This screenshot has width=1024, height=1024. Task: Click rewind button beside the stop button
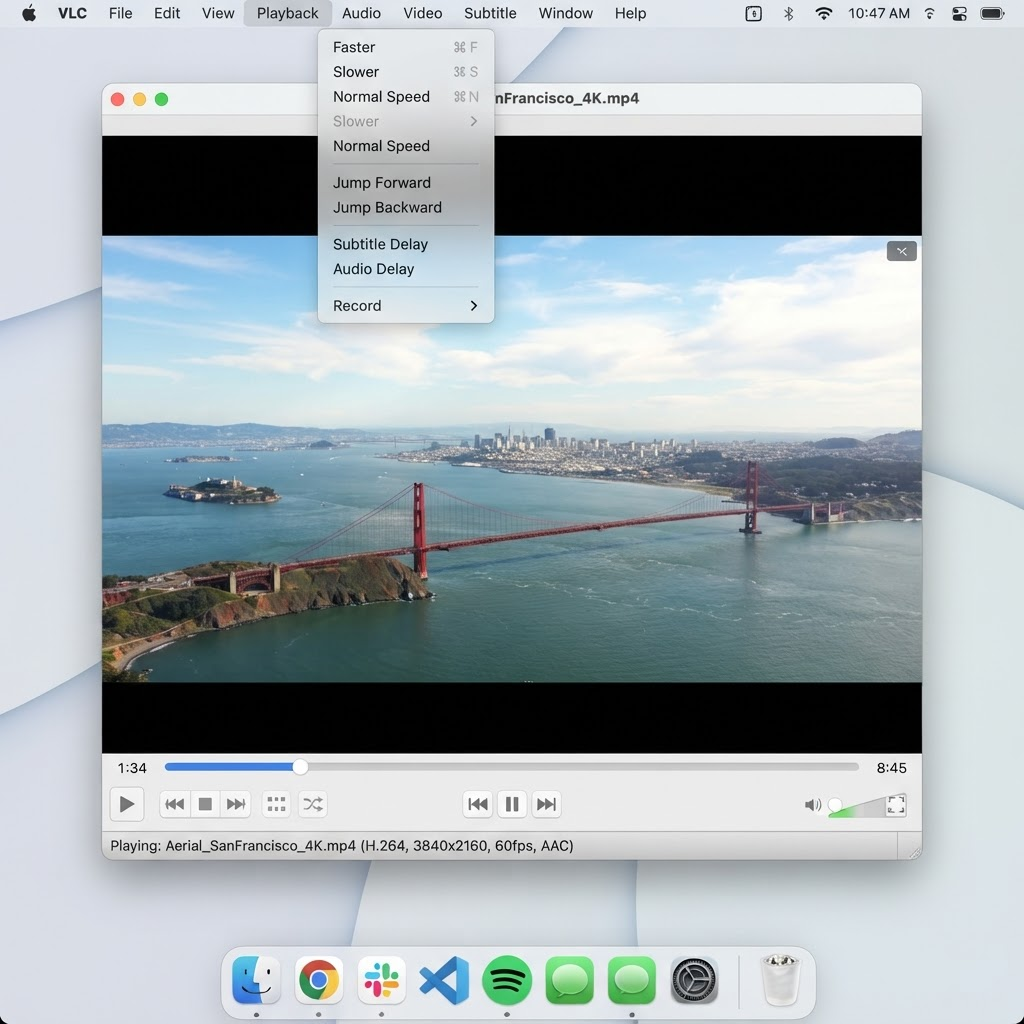(x=174, y=804)
